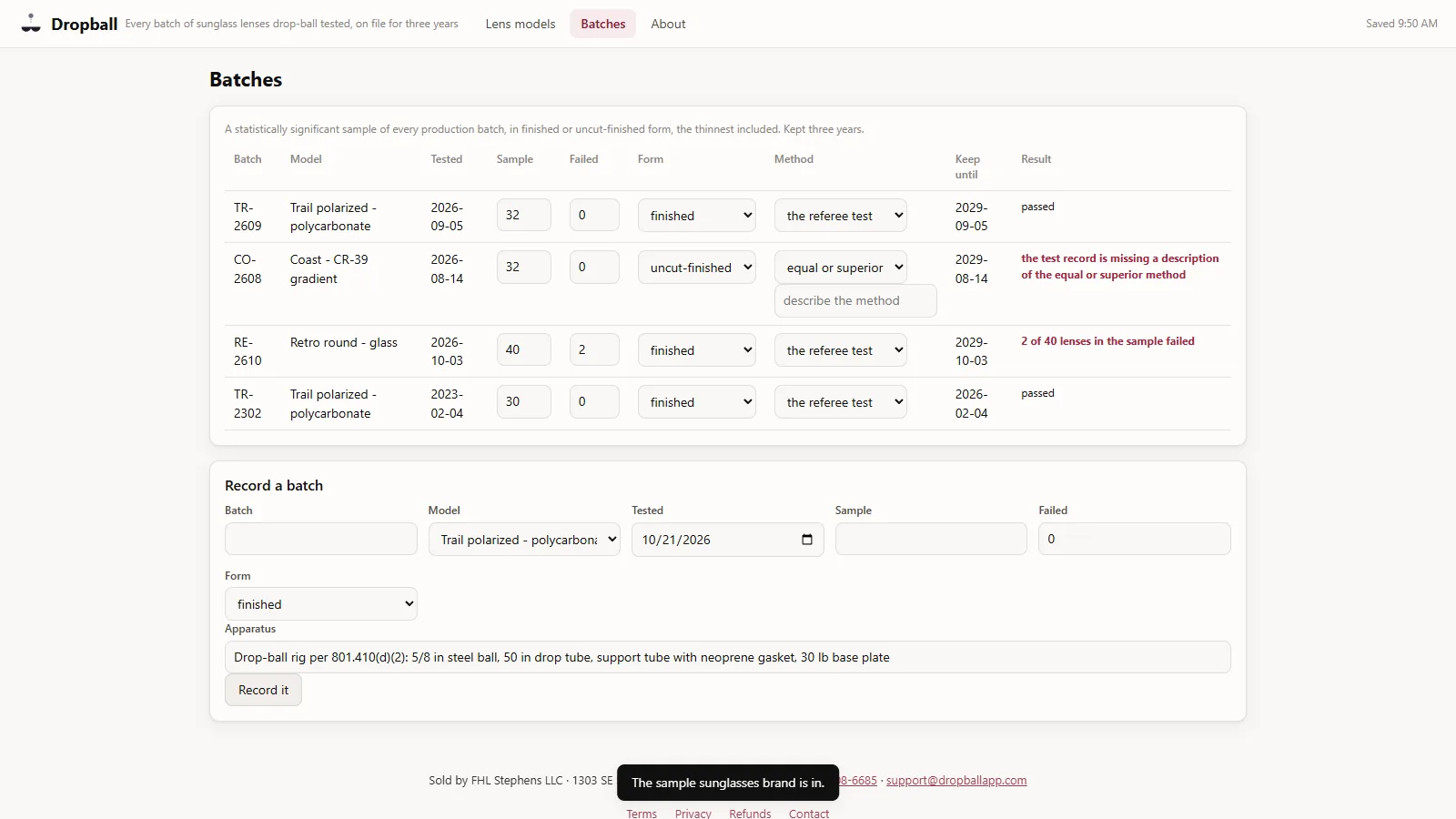
Task: Open Method dropdown for batch CO-2608
Action: (x=841, y=268)
